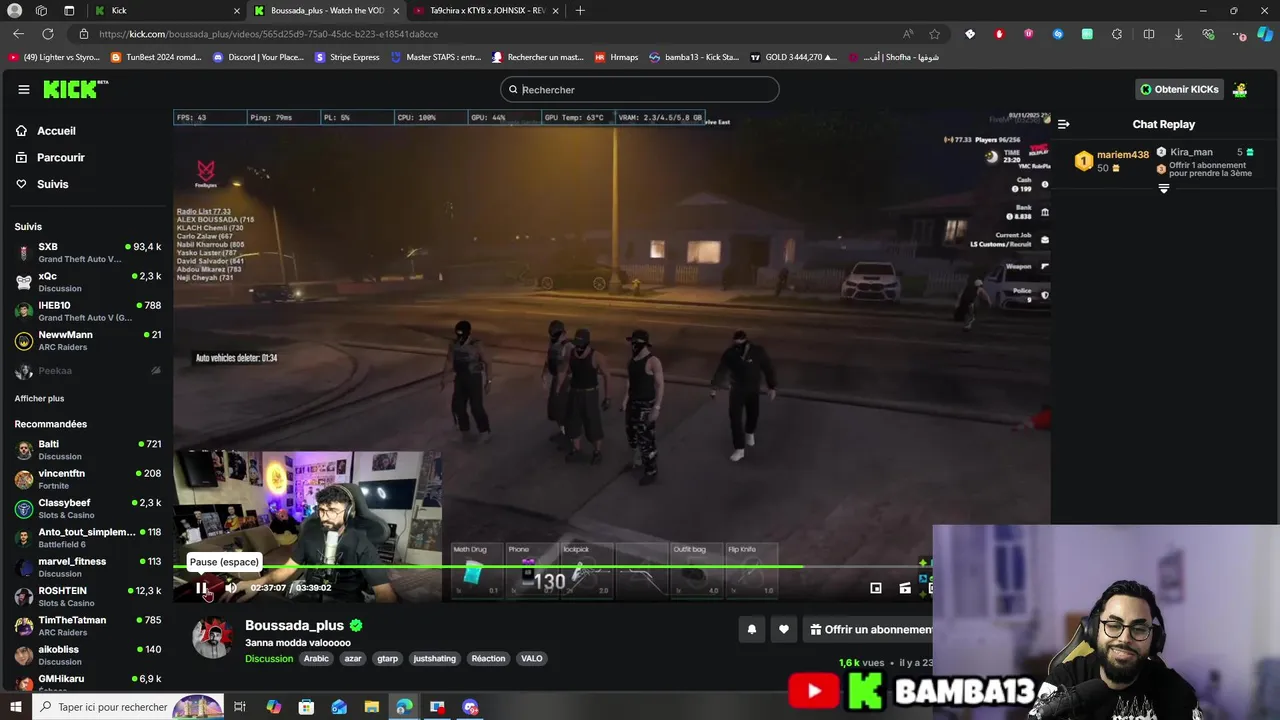The image size is (1280, 720).
Task: Open IHEB10 followed channel
Action: click(88, 311)
